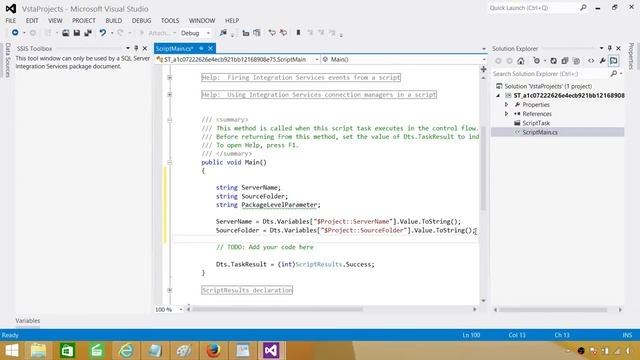Close the ScriptMain.cs tab
This screenshot has width=640, height=360.
pyautogui.click(x=210, y=48)
